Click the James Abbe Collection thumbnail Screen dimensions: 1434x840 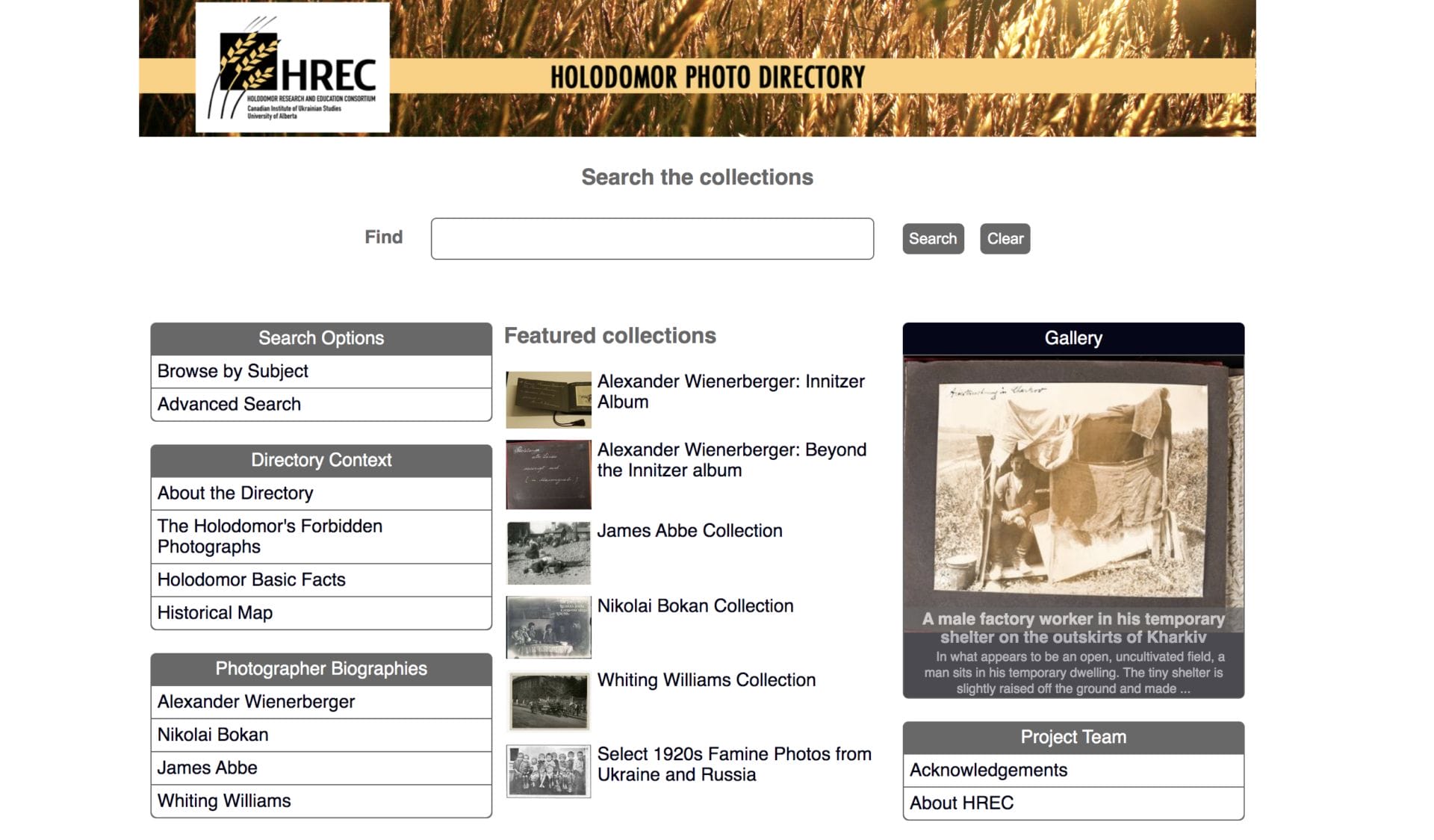[548, 550]
